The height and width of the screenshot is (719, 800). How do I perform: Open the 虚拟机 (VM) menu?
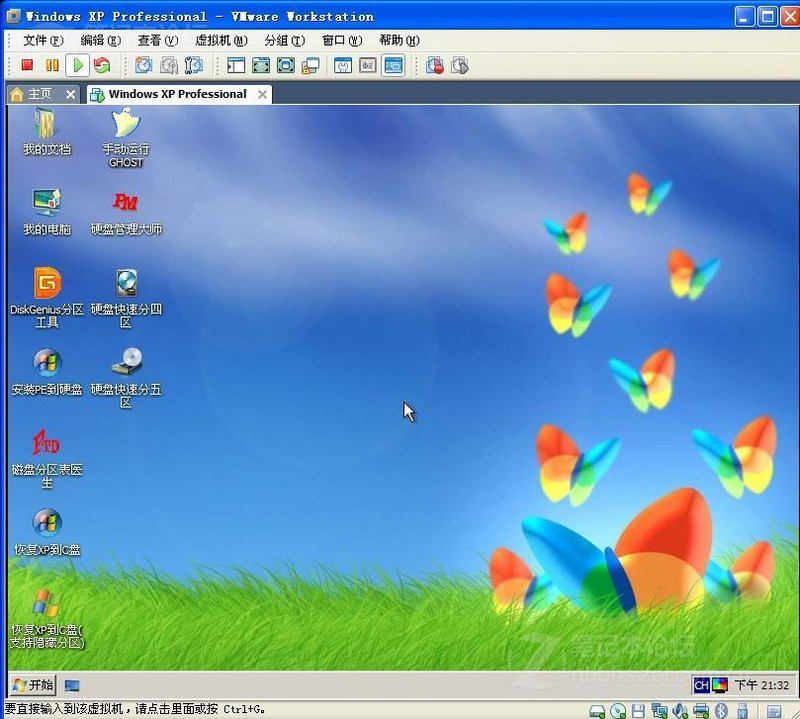pos(221,40)
